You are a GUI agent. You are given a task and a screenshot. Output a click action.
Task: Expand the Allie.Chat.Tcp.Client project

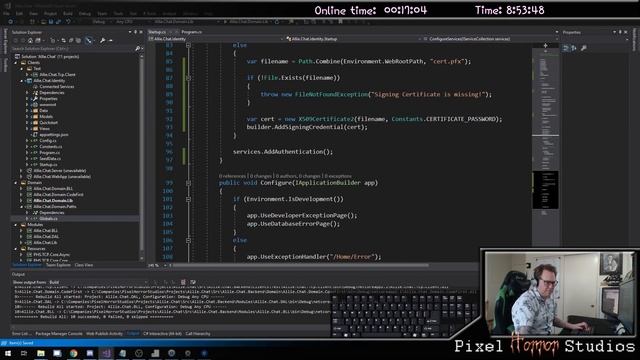pyautogui.click(x=27, y=75)
